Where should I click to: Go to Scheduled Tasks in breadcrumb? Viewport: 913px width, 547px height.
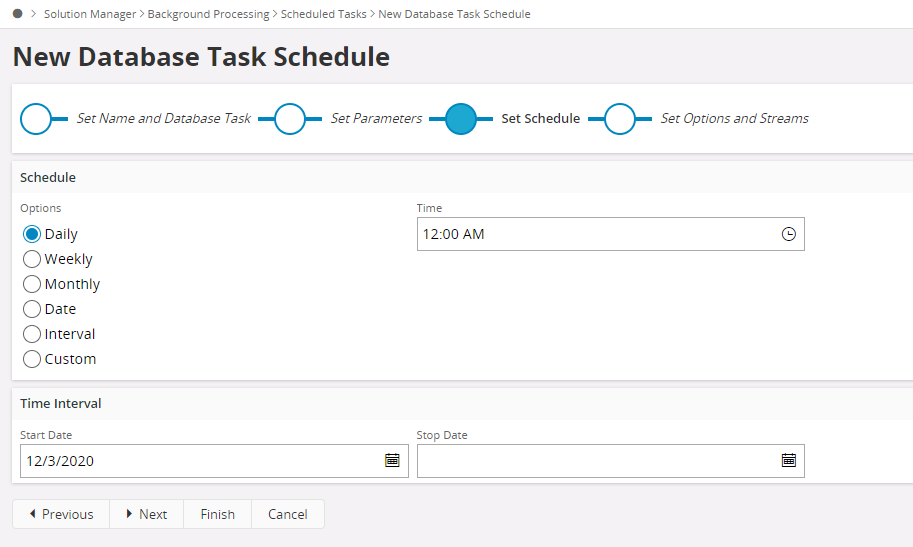[x=324, y=14]
